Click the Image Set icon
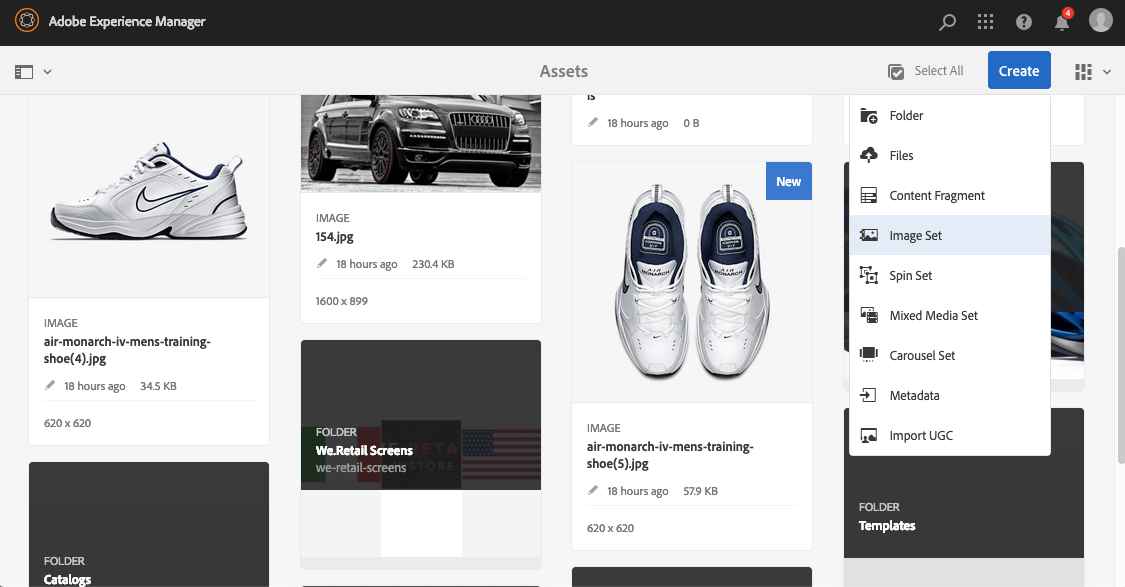Viewport: 1125px width, 587px height. [x=869, y=235]
